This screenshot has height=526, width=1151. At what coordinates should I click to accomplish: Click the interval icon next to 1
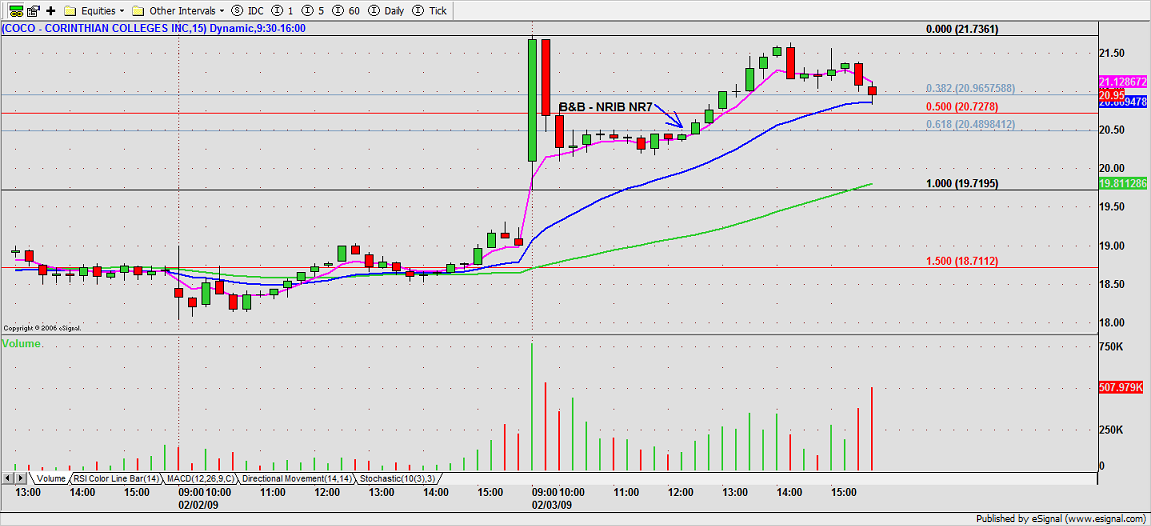pyautogui.click(x=276, y=11)
